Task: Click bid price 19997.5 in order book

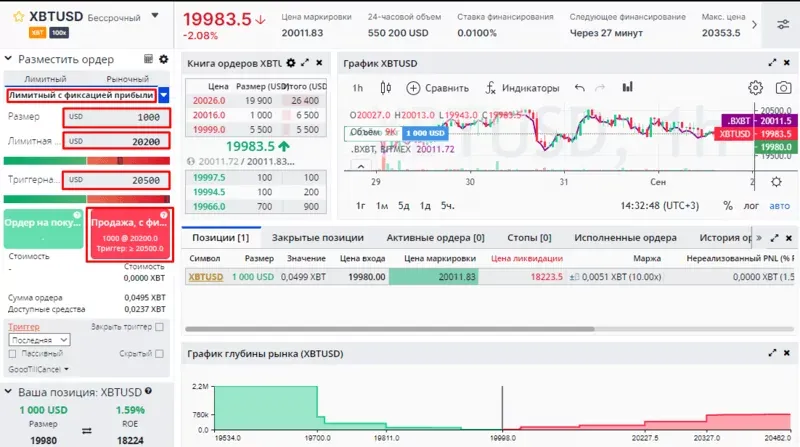Action: coord(209,178)
